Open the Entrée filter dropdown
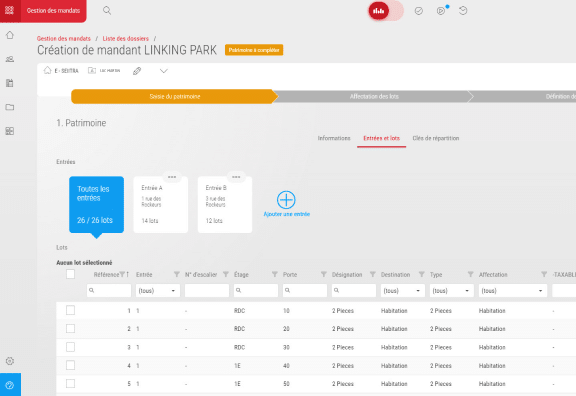 pos(158,291)
